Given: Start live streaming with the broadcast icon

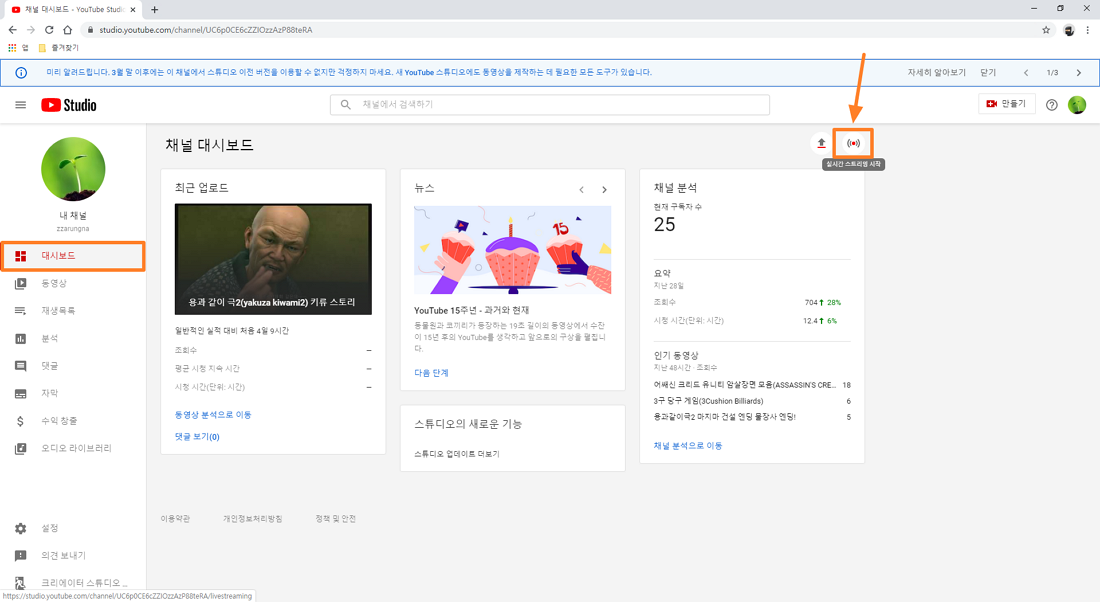Looking at the screenshot, I should (x=853, y=143).
